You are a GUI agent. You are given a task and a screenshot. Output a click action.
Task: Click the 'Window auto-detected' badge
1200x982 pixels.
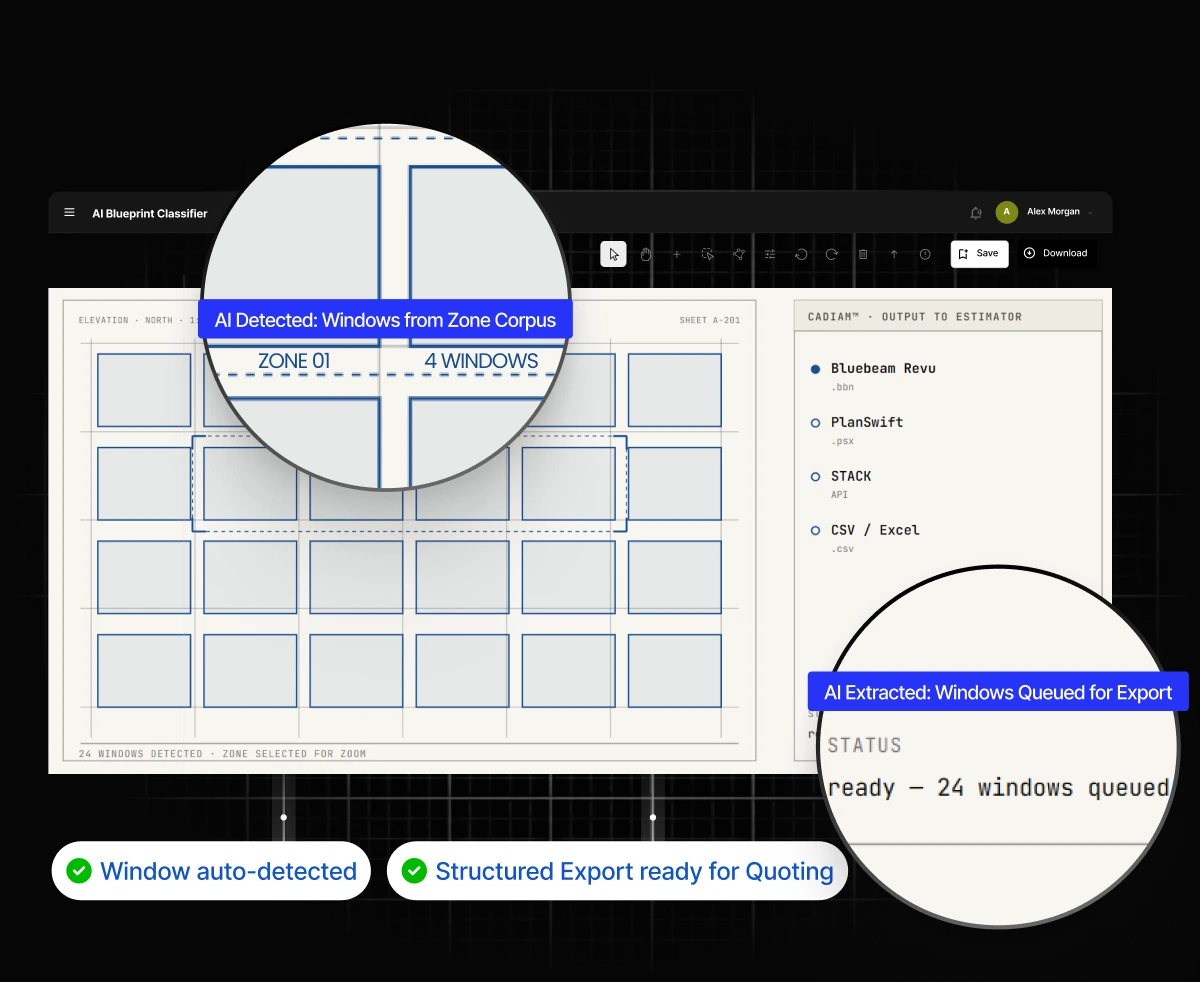(211, 871)
